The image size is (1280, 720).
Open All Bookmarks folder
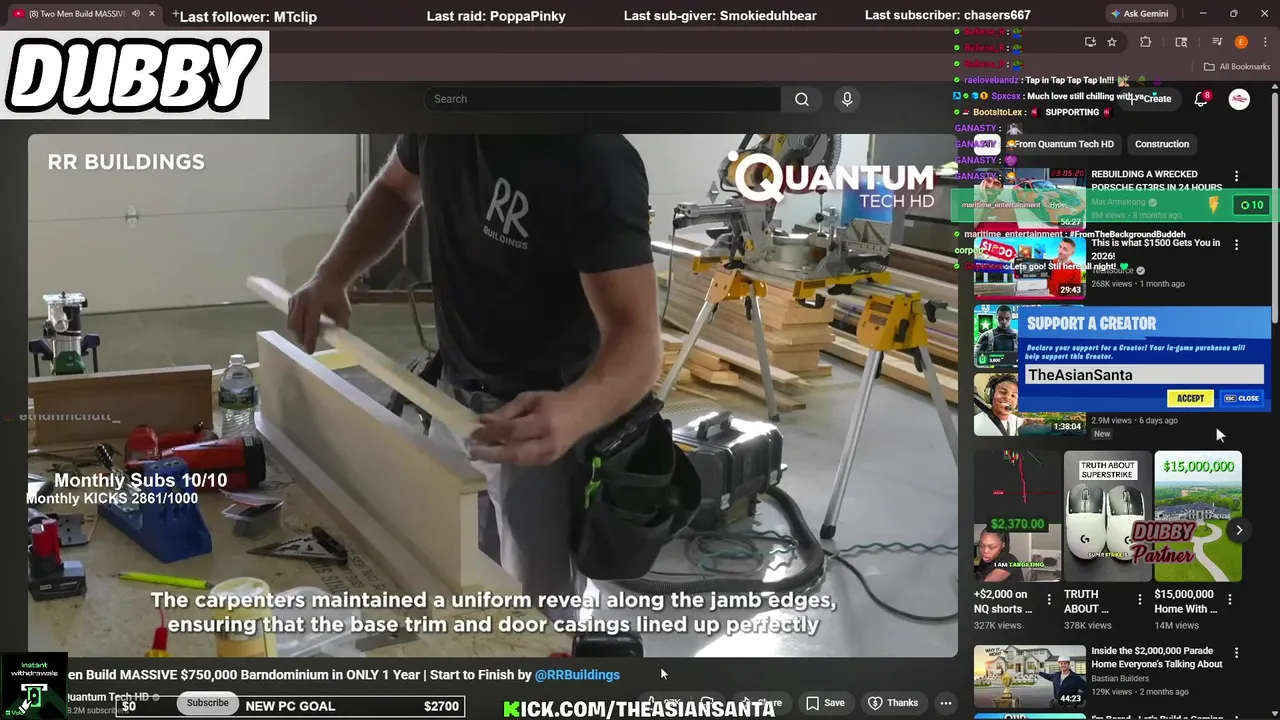tap(1237, 67)
